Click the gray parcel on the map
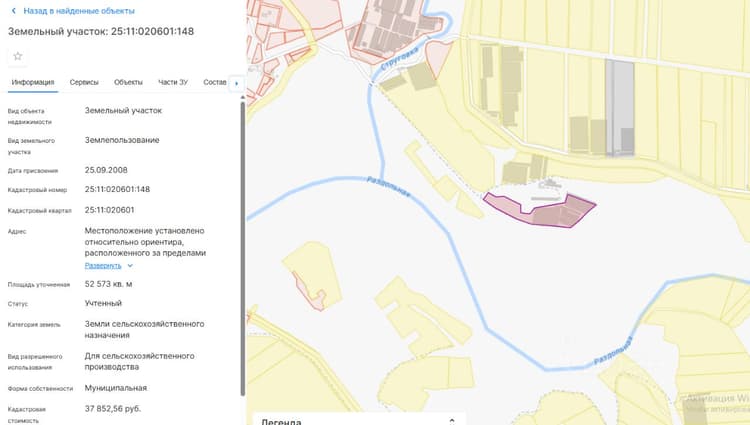 620,108
